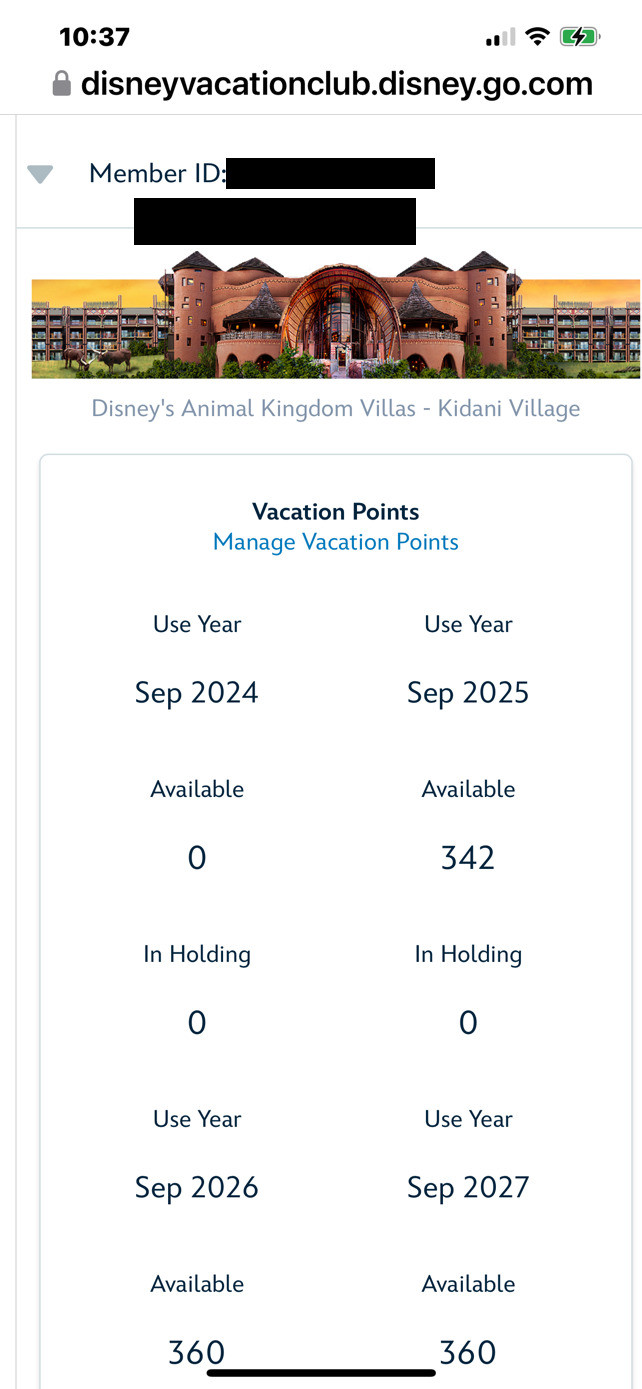Collapse the Member ID disclosure triangle
This screenshot has height=1389, width=642.
40,175
